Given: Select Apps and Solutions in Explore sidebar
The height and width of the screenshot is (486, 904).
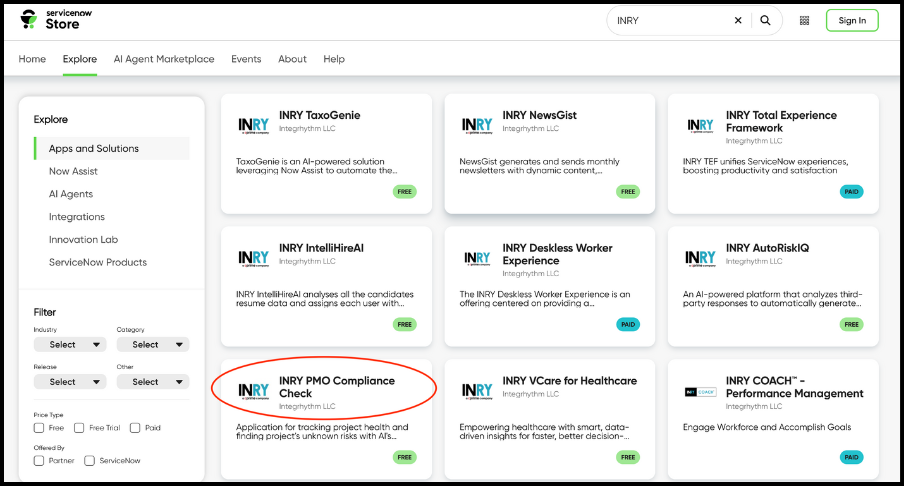Looking at the screenshot, I should tap(112, 148).
